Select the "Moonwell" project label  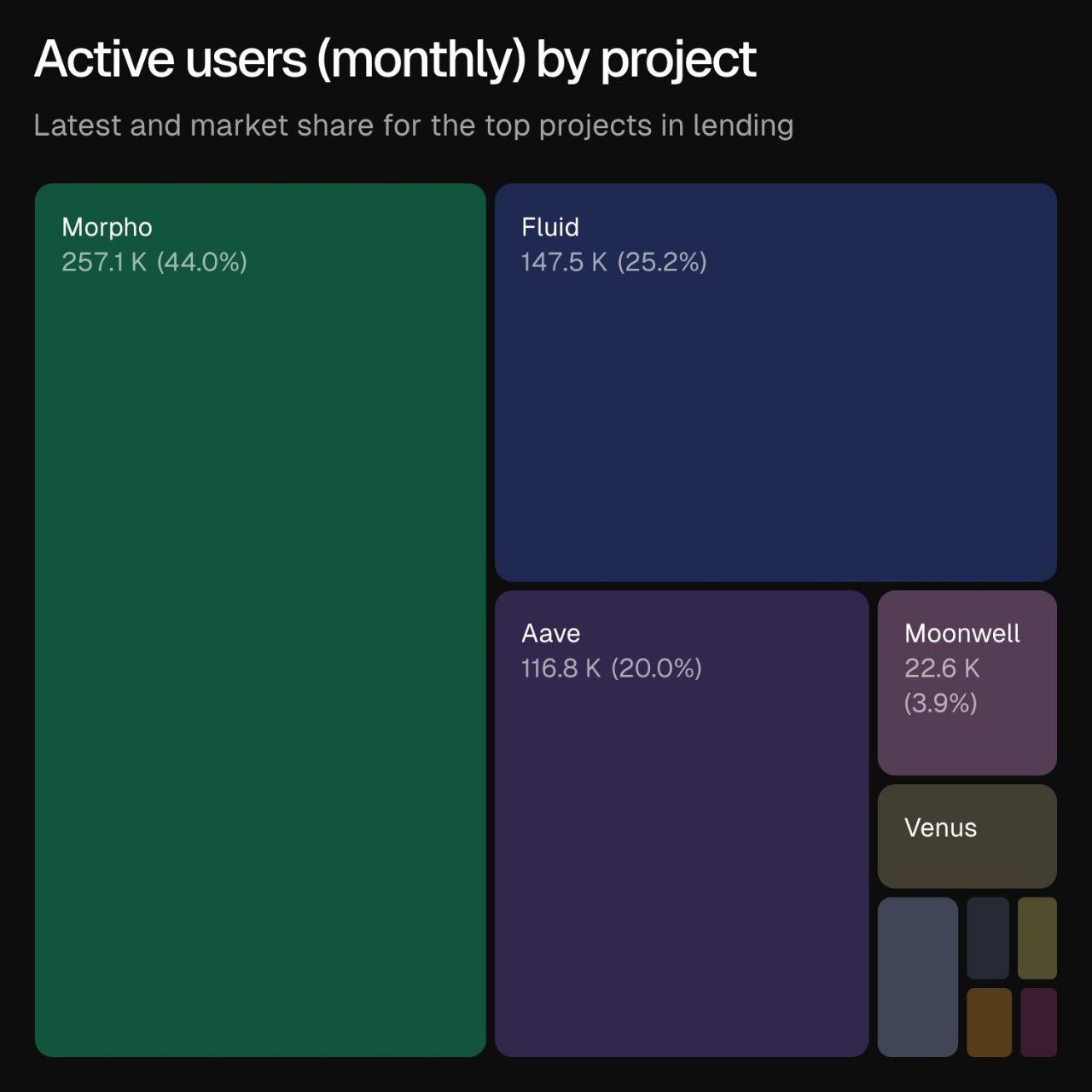[962, 633]
